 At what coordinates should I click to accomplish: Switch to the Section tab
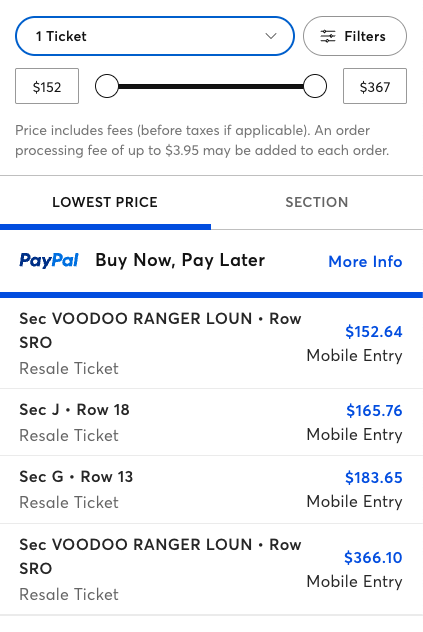[x=317, y=202]
